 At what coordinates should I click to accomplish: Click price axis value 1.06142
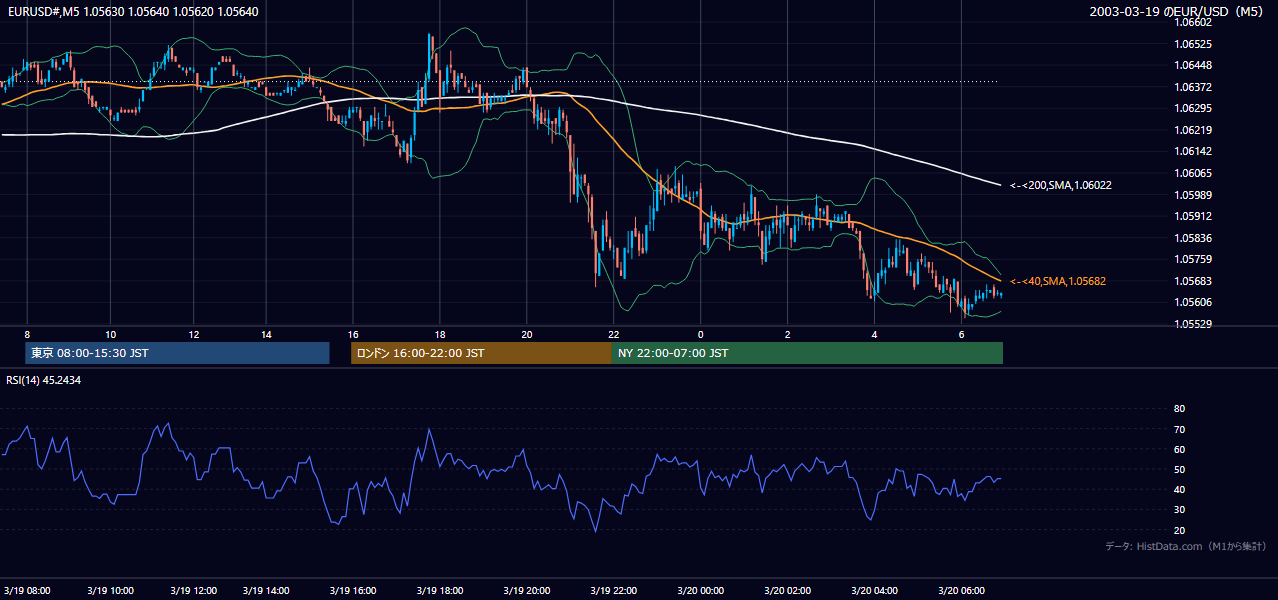[x=1193, y=151]
